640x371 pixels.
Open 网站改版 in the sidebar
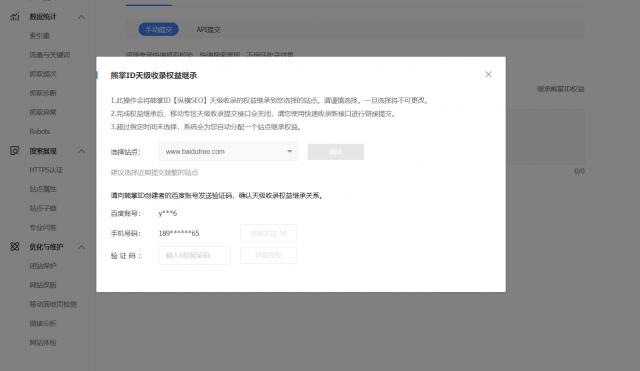[43, 285]
